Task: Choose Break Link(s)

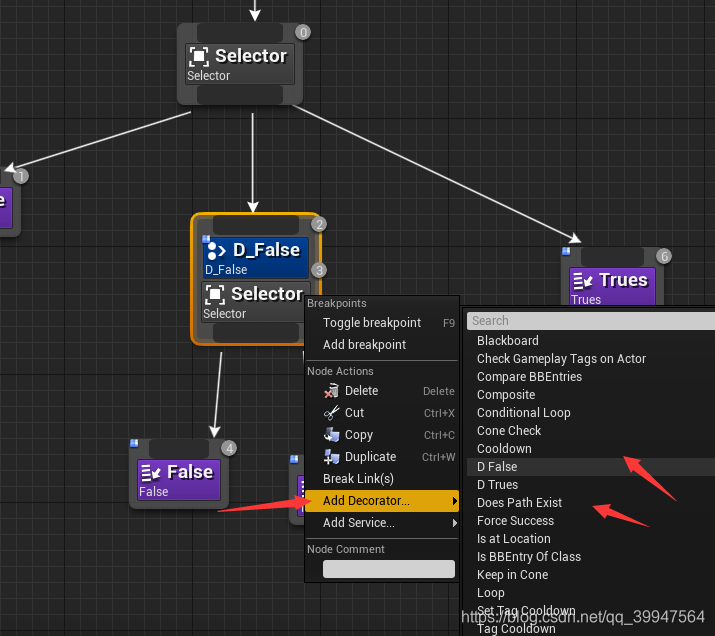Action: click(x=381, y=479)
